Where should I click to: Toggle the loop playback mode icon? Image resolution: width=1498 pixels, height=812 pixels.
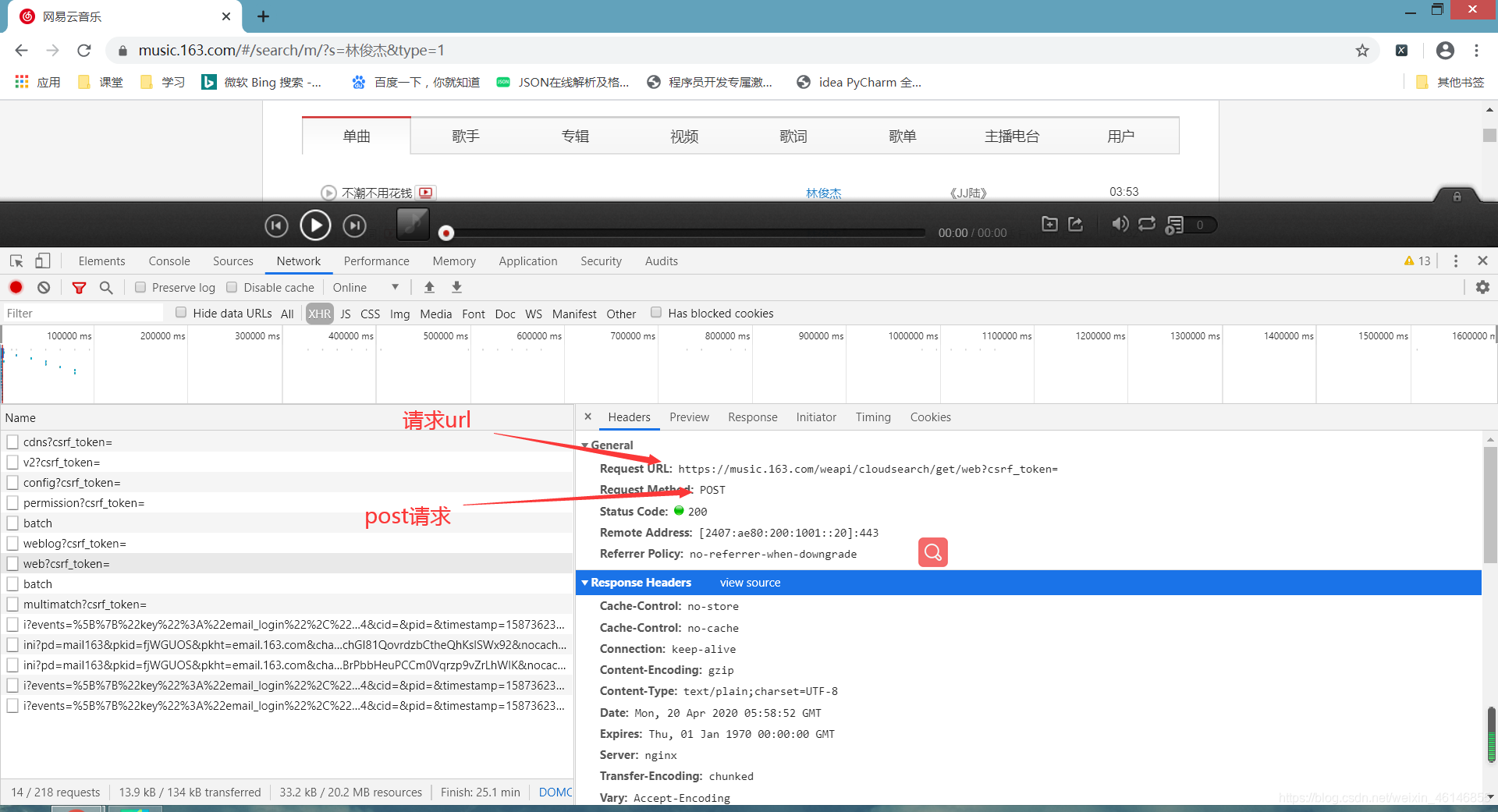tap(1147, 225)
